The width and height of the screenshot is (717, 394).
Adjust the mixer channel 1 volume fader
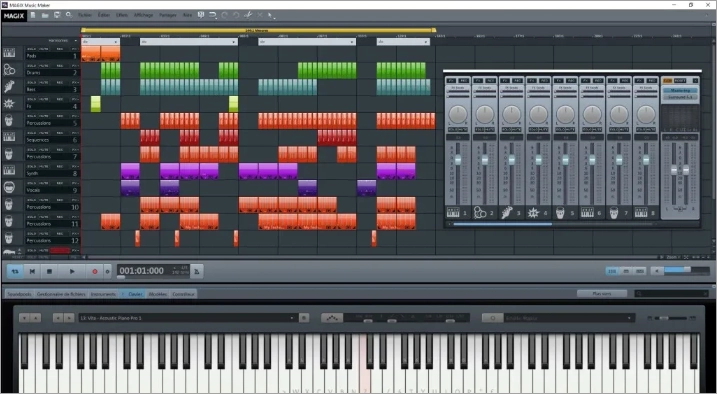(x=458, y=160)
